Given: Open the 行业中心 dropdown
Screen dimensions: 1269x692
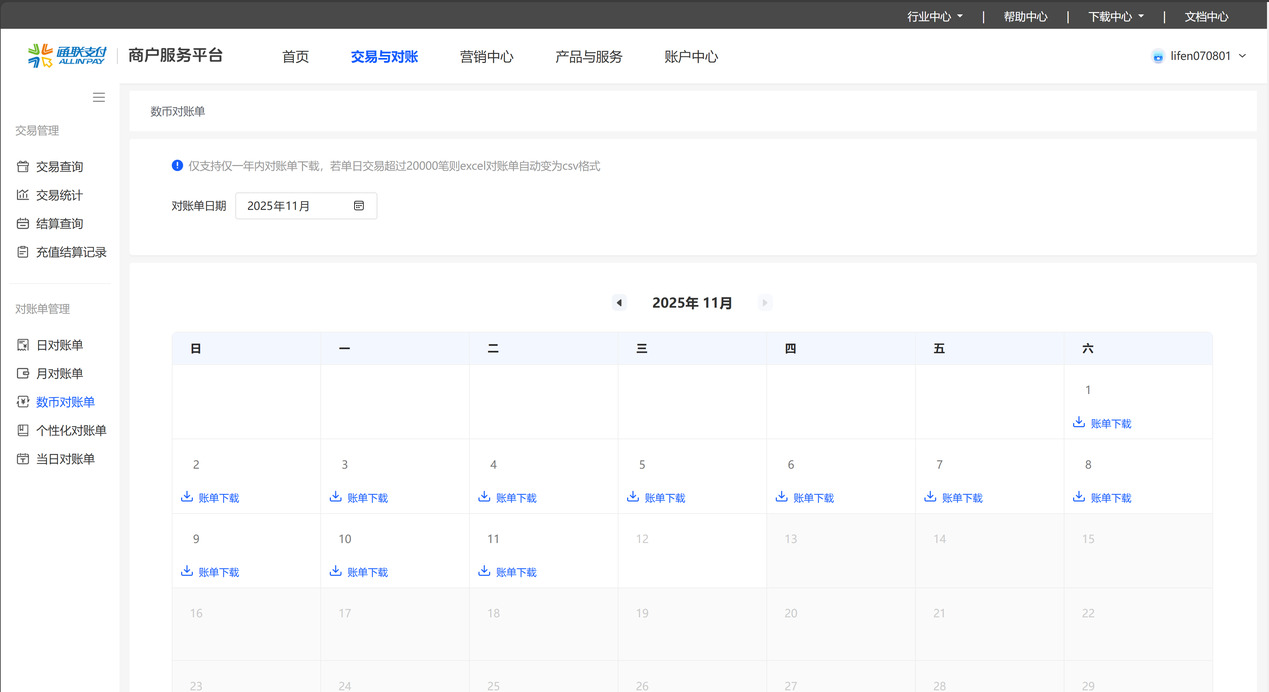Looking at the screenshot, I should click(x=935, y=17).
